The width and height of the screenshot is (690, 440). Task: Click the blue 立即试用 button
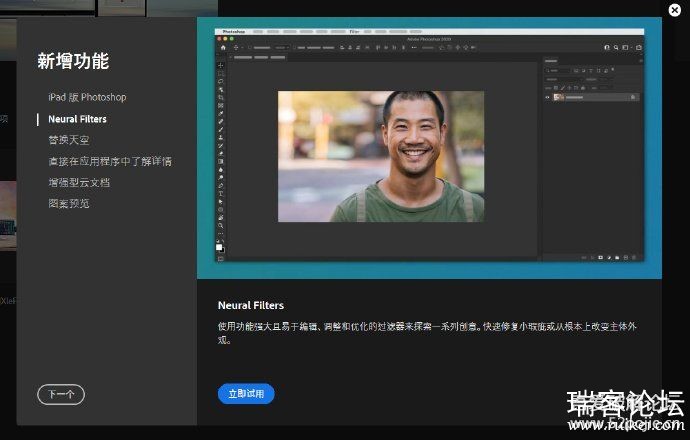click(246, 393)
